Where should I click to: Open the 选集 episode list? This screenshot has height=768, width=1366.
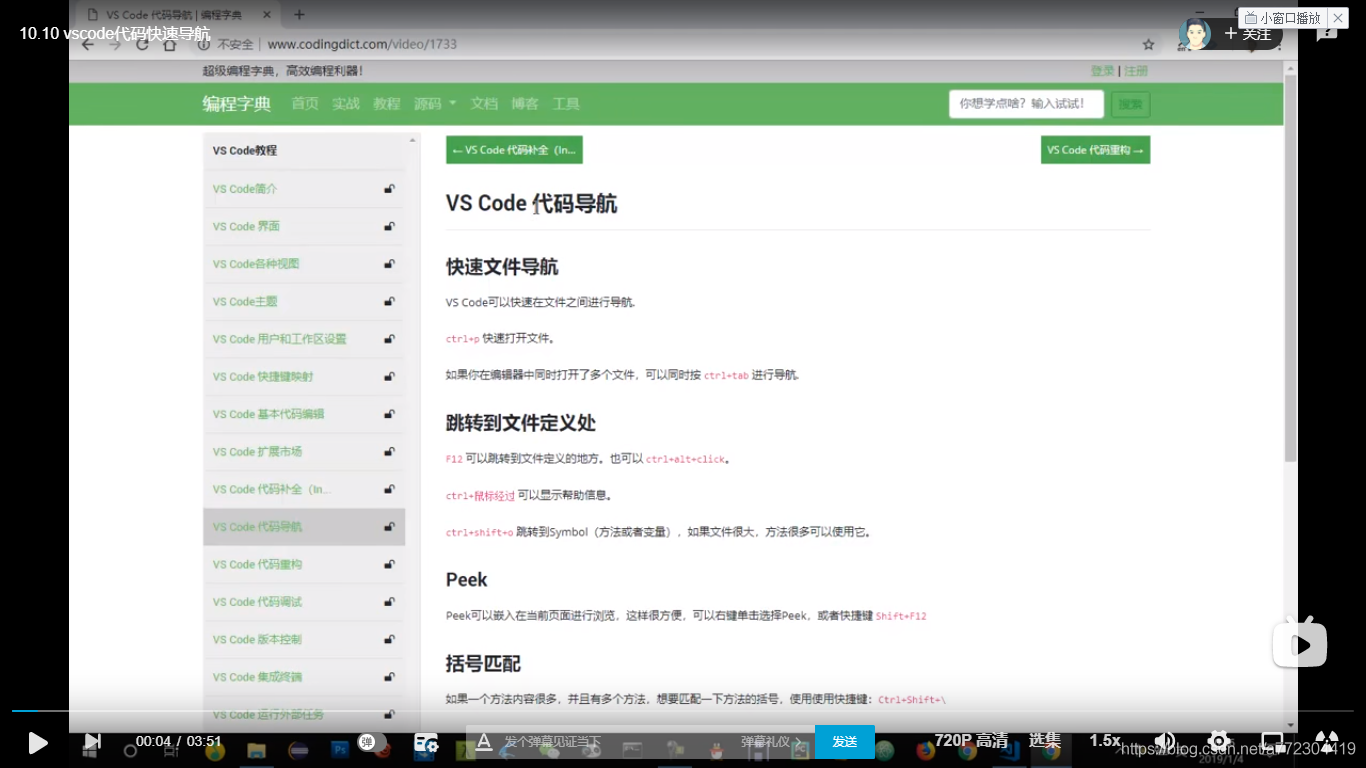pyautogui.click(x=1045, y=740)
